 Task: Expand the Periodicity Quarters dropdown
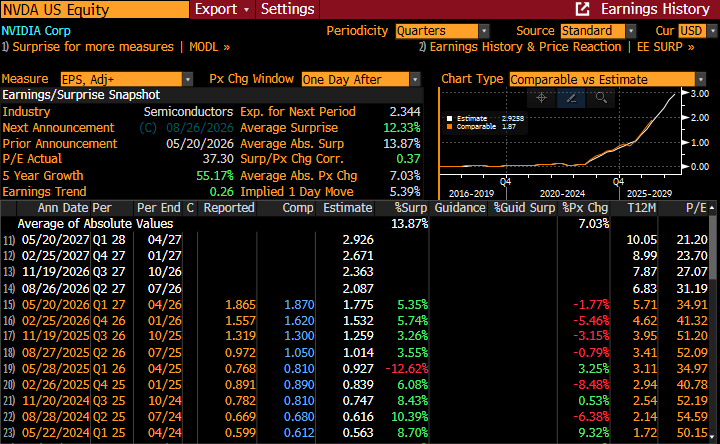click(x=484, y=31)
